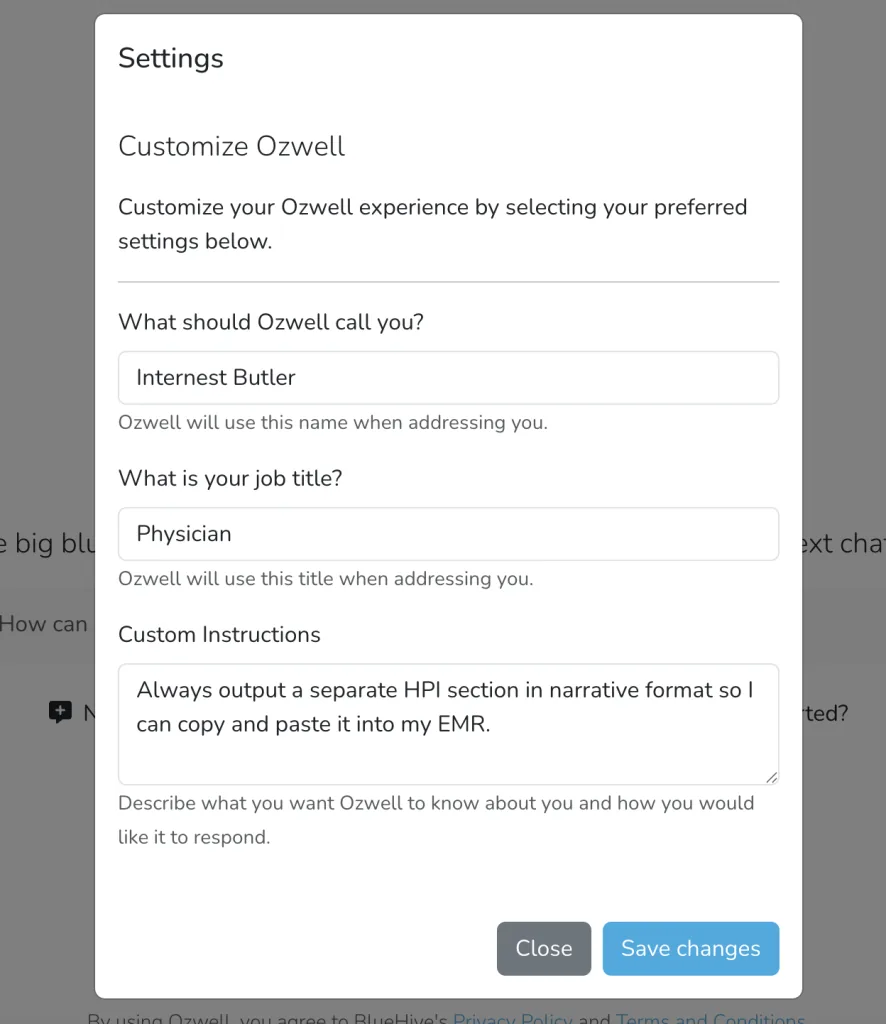
Task: Click the "What should Ozwell call you?" label
Action: click(x=271, y=322)
